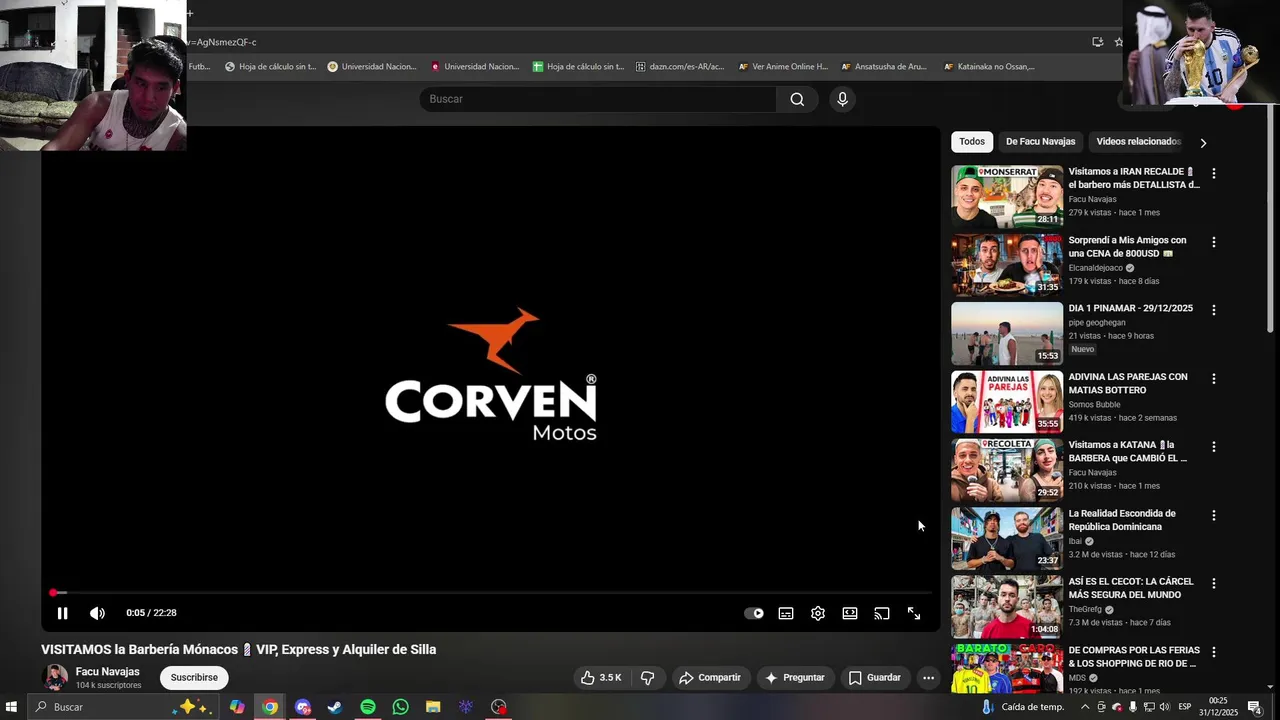Open Facu Navajas channel avatar

coord(55,677)
